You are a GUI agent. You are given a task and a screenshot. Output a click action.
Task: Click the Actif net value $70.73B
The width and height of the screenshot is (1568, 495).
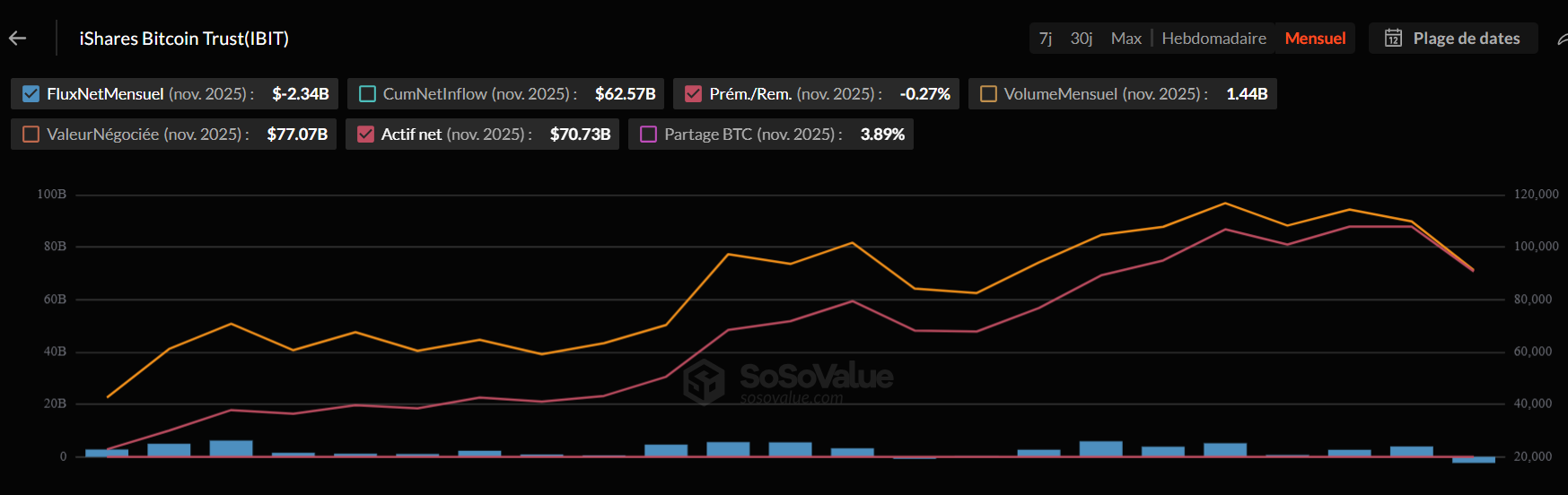pos(581,134)
